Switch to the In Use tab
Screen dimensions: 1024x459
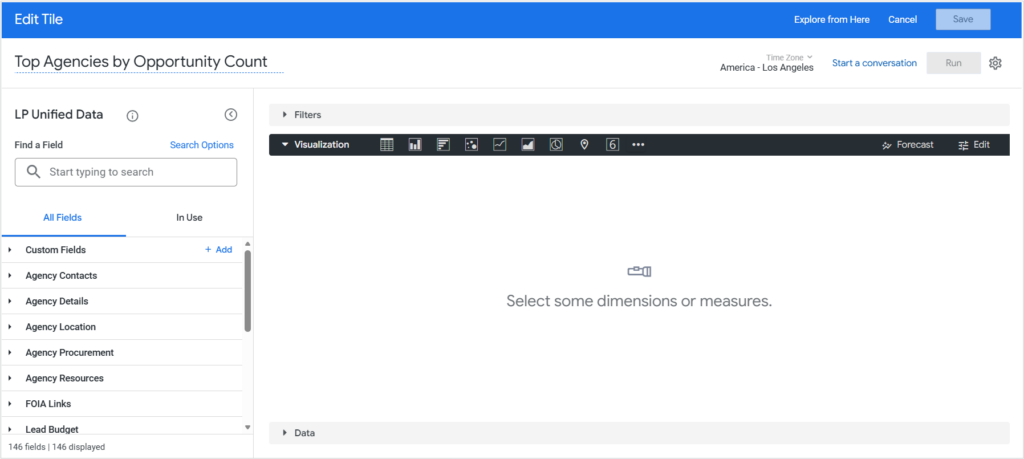(x=189, y=217)
